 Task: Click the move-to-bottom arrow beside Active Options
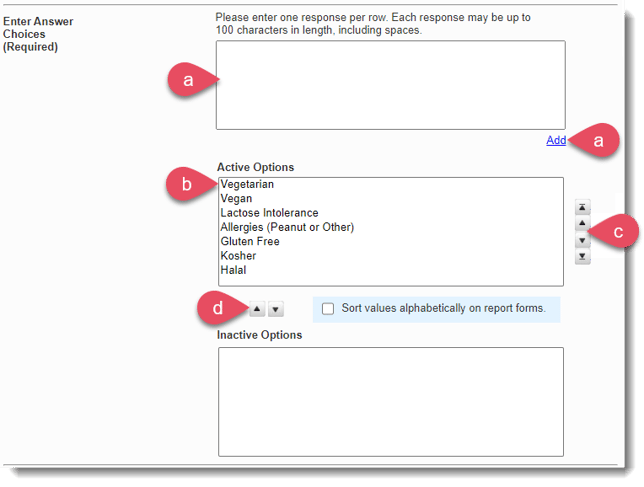pos(582,258)
